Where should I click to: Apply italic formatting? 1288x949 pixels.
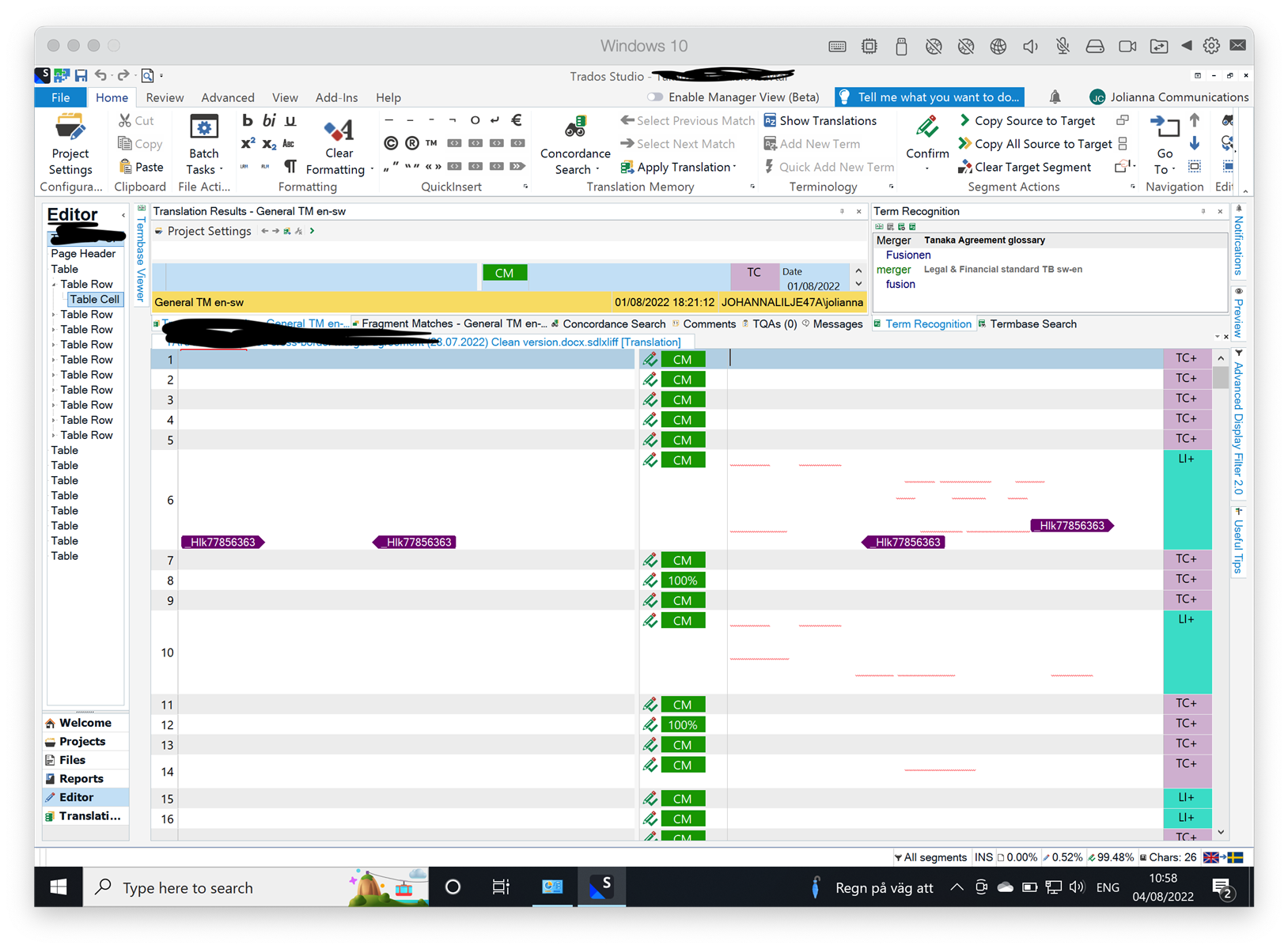pyautogui.click(x=269, y=120)
